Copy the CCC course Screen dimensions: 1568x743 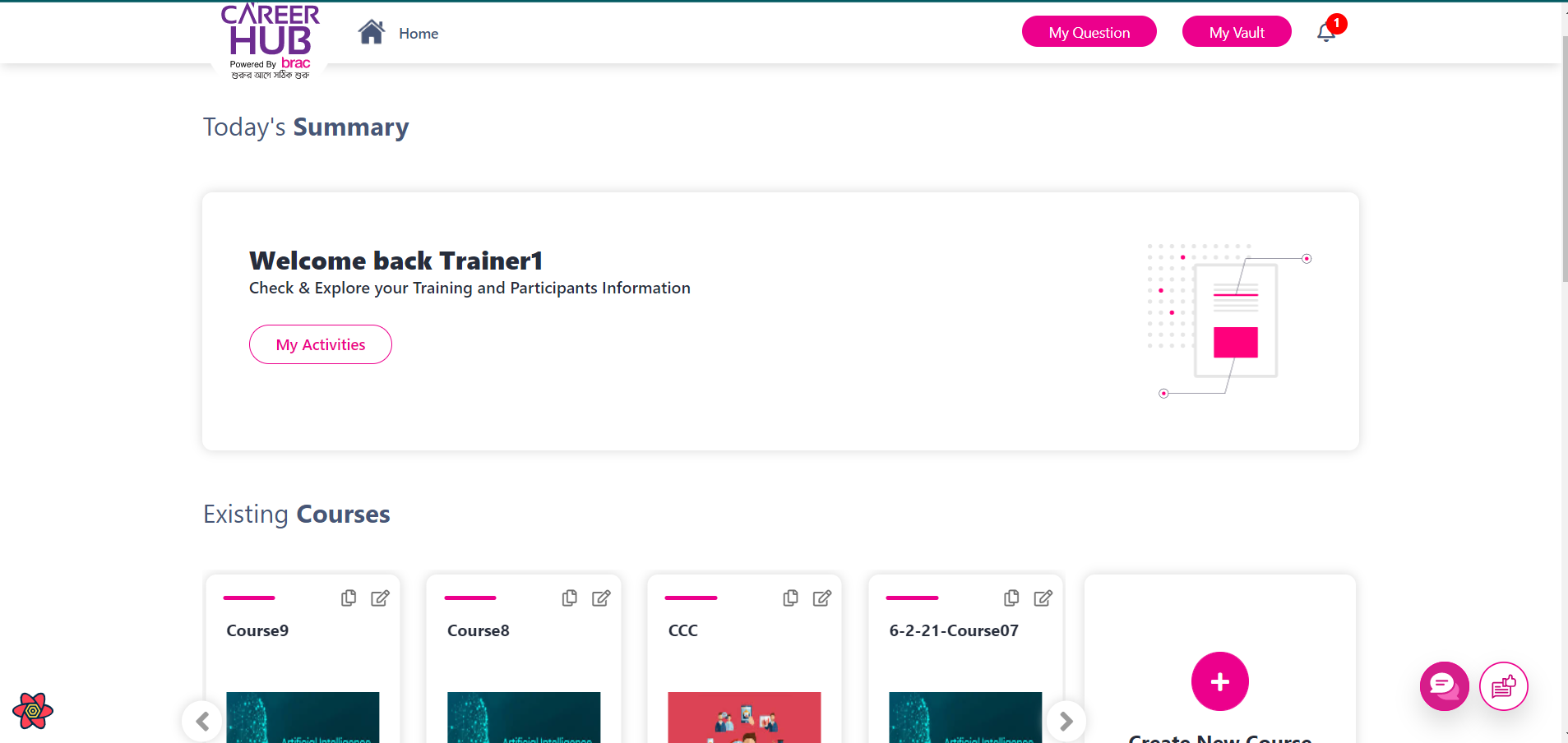[x=790, y=598]
